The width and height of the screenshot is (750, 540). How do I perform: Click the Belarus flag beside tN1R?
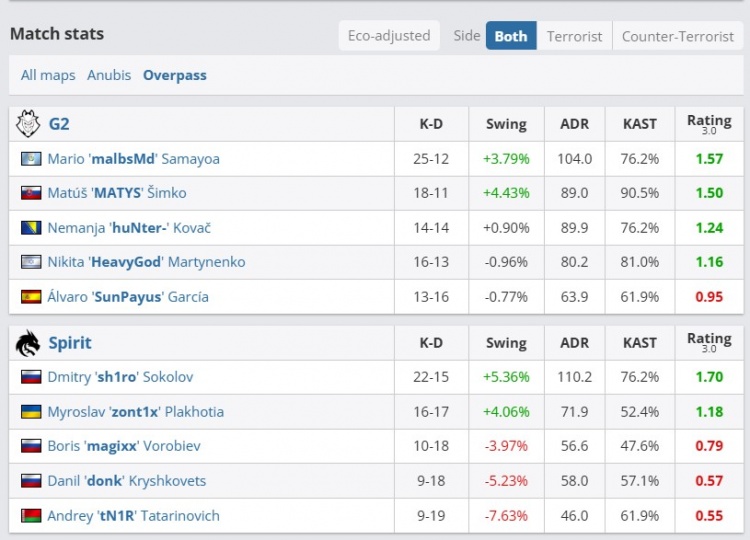point(31,516)
